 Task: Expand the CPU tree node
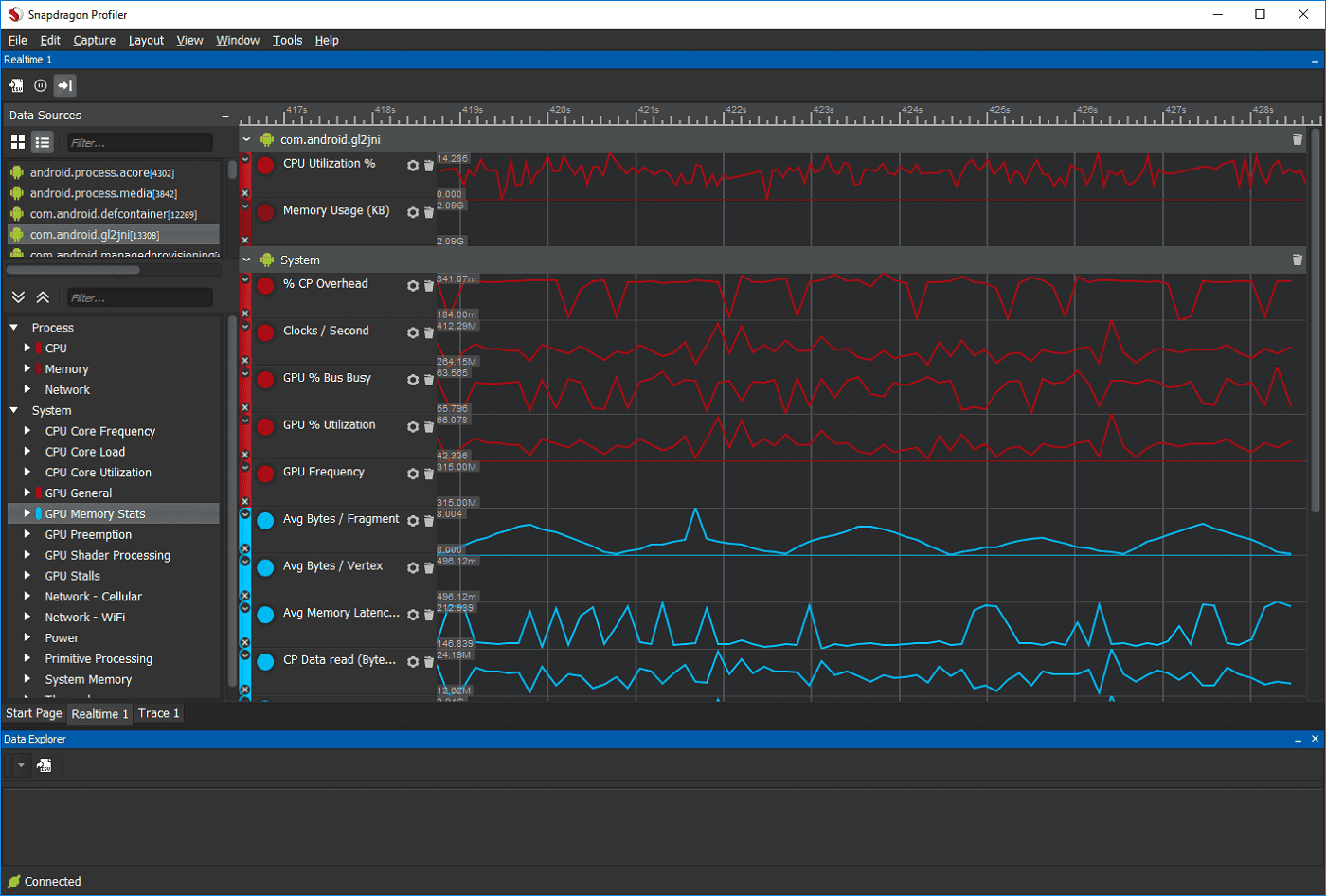click(x=27, y=349)
